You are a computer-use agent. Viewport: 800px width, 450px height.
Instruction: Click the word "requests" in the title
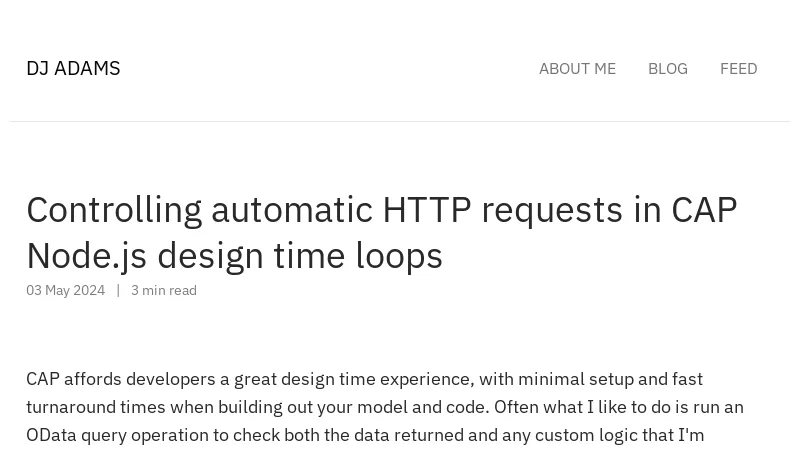tap(552, 211)
